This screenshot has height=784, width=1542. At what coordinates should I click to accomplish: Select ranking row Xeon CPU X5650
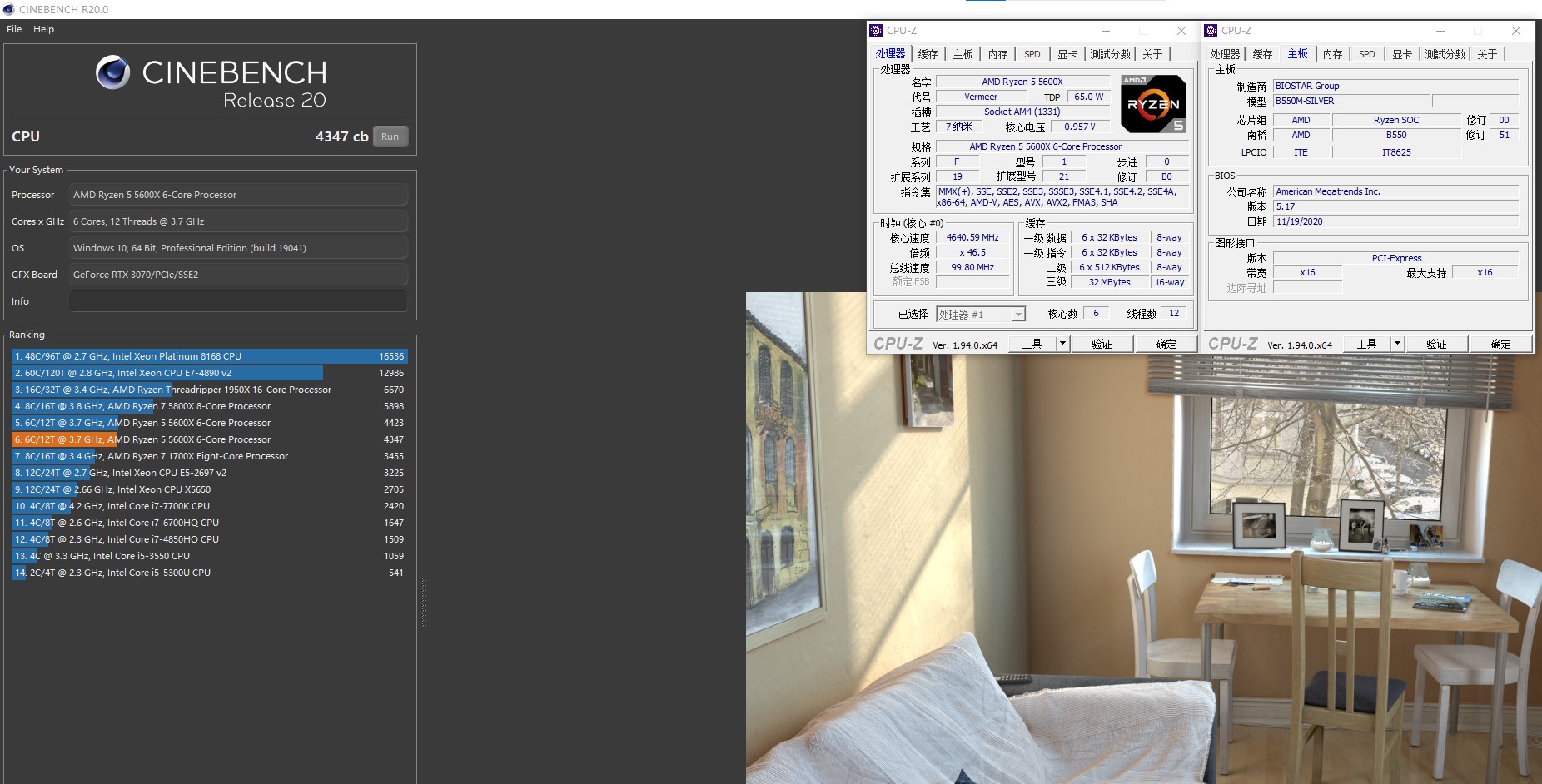pyautogui.click(x=210, y=489)
